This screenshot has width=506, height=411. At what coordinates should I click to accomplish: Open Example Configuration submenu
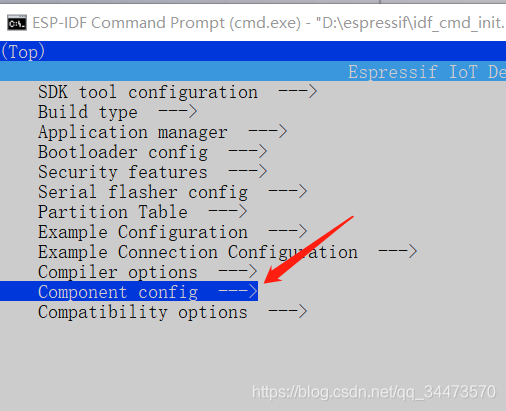[x=172, y=232]
